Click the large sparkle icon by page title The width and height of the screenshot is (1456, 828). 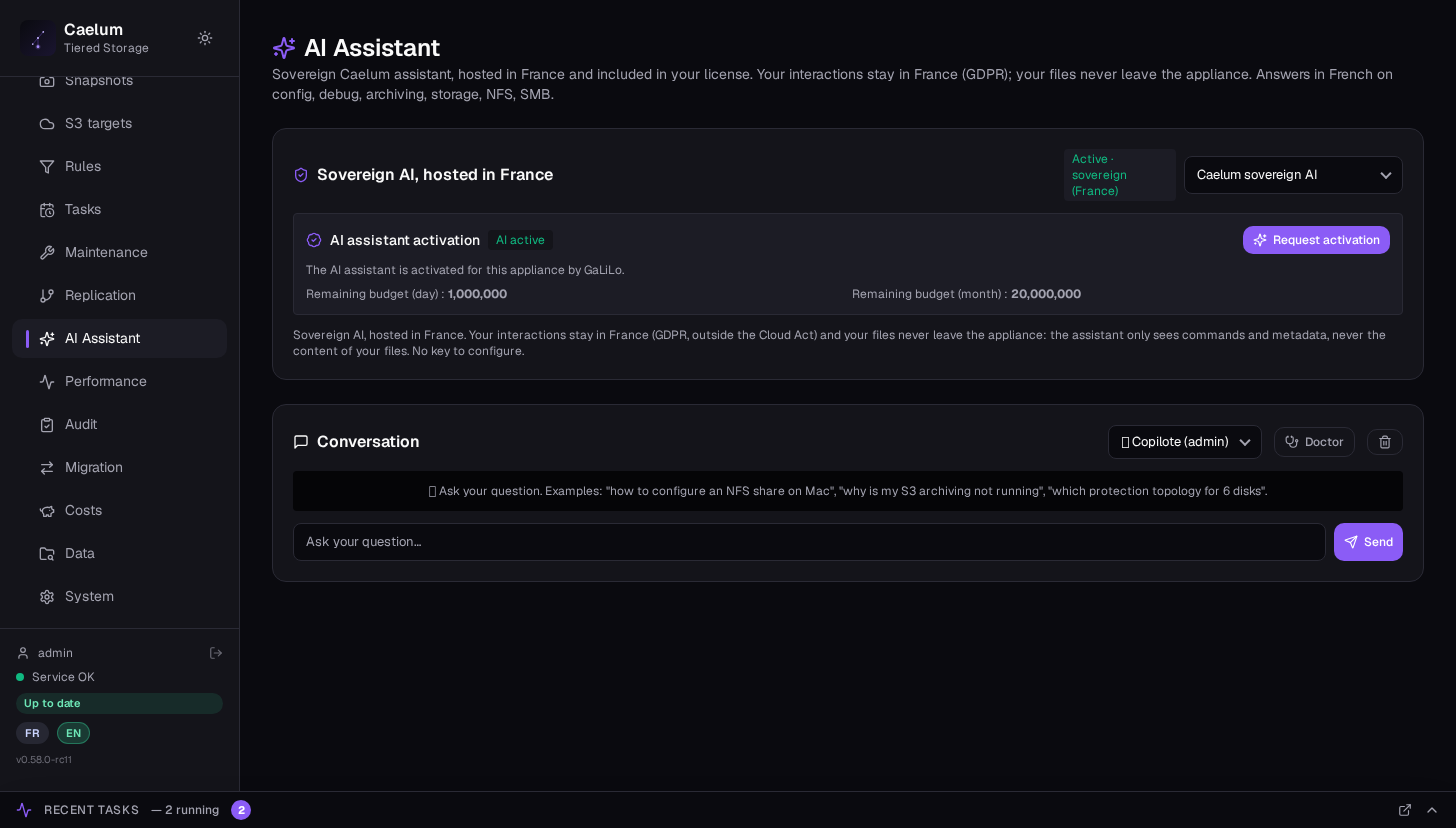point(284,48)
